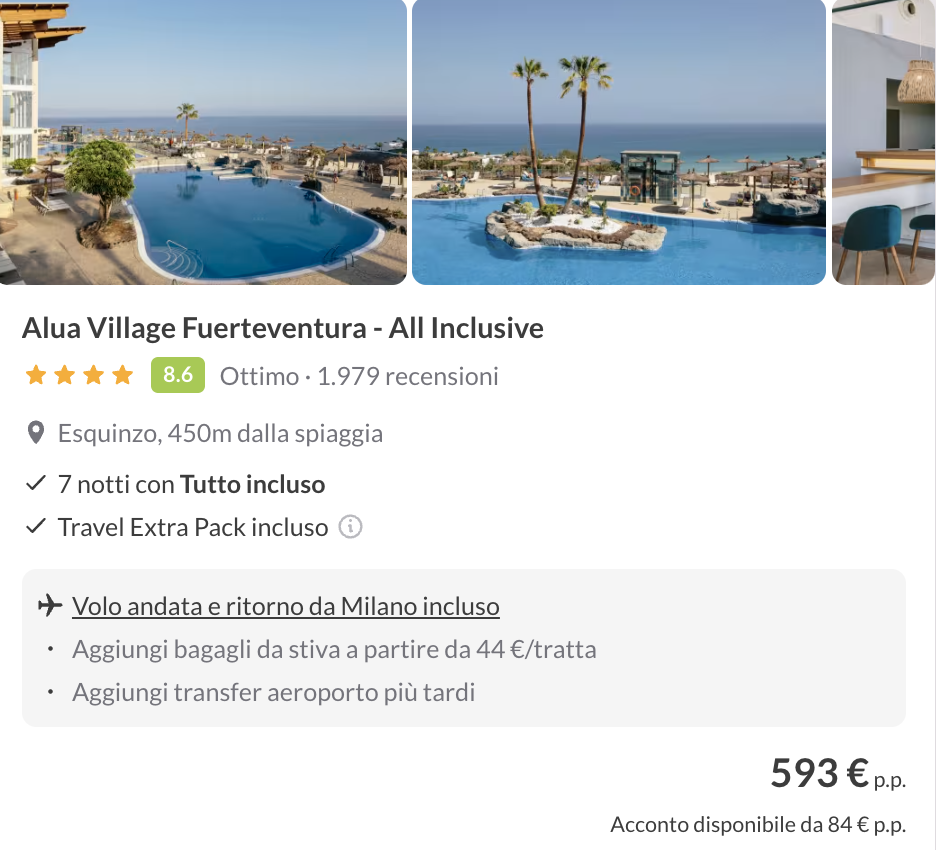Click the 7 notti con Tutto incluso text
This screenshot has width=936, height=850.
point(192,484)
